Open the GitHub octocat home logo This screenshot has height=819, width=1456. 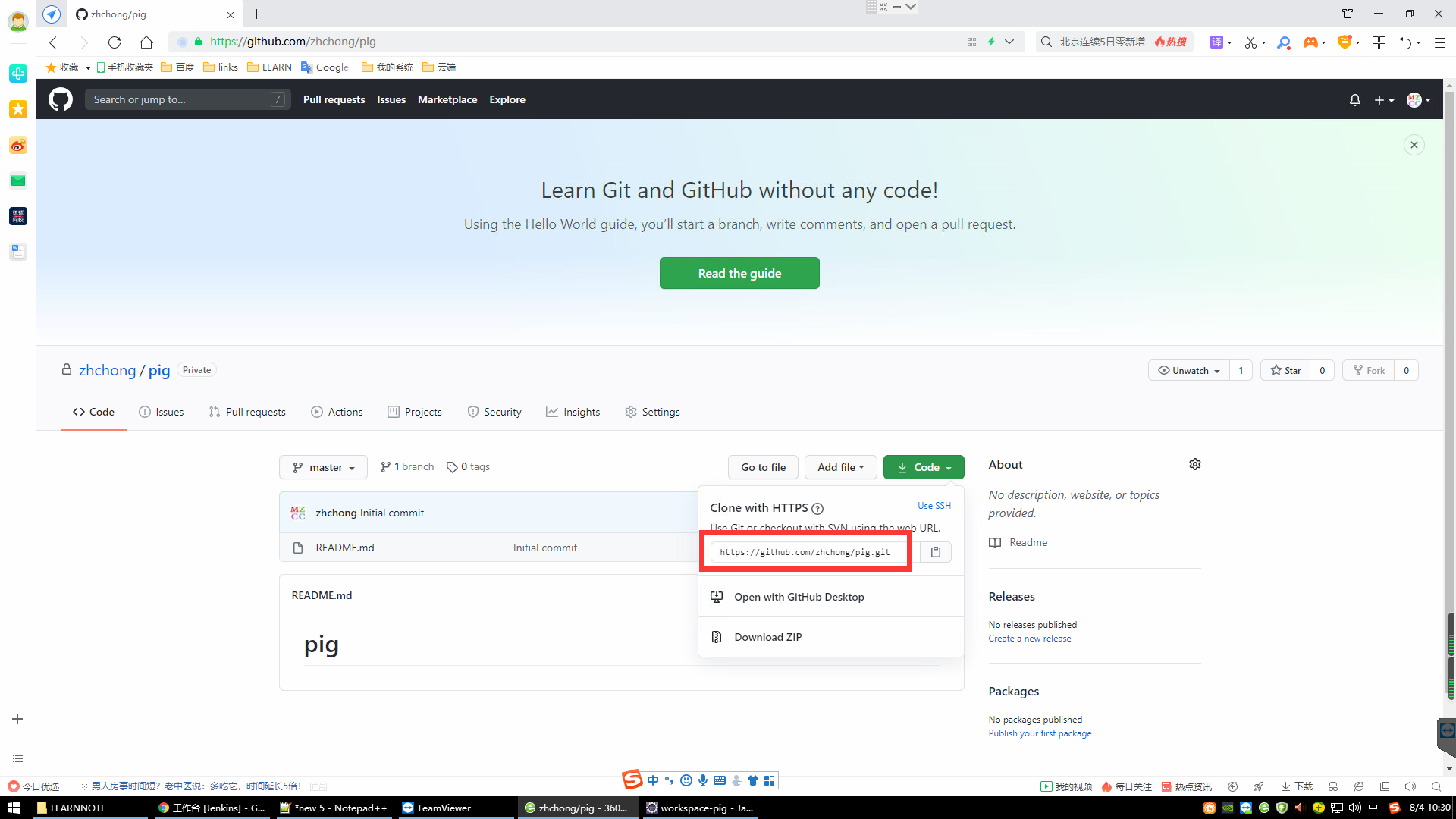(x=61, y=99)
